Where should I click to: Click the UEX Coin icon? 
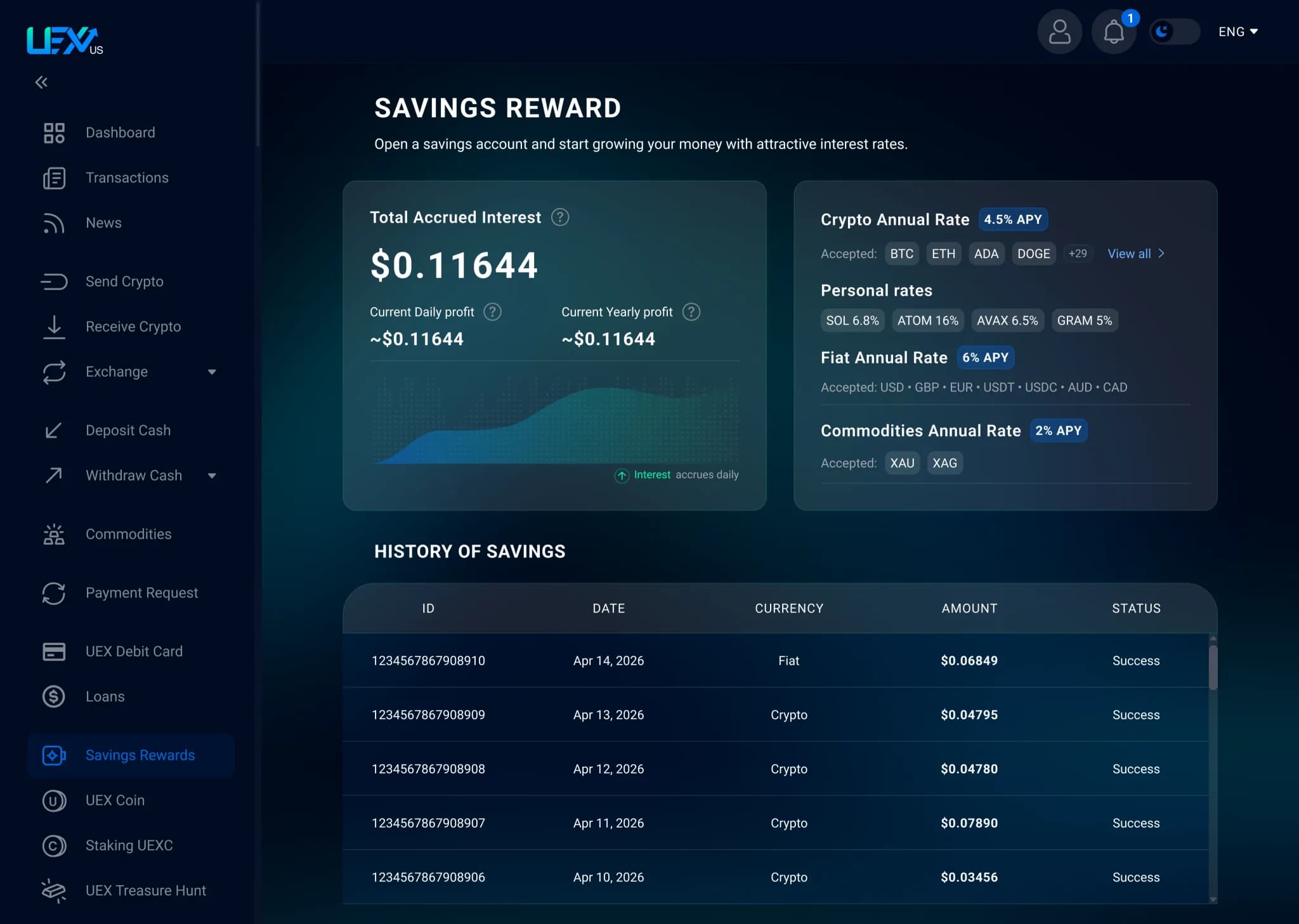coord(54,801)
